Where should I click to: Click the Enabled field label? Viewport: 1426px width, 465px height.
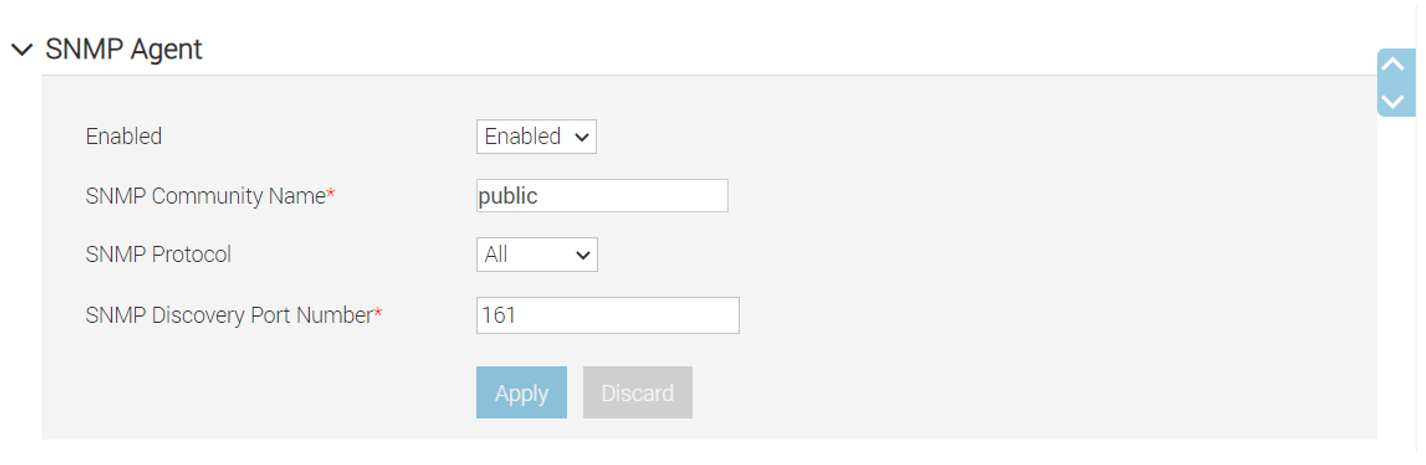(x=124, y=137)
